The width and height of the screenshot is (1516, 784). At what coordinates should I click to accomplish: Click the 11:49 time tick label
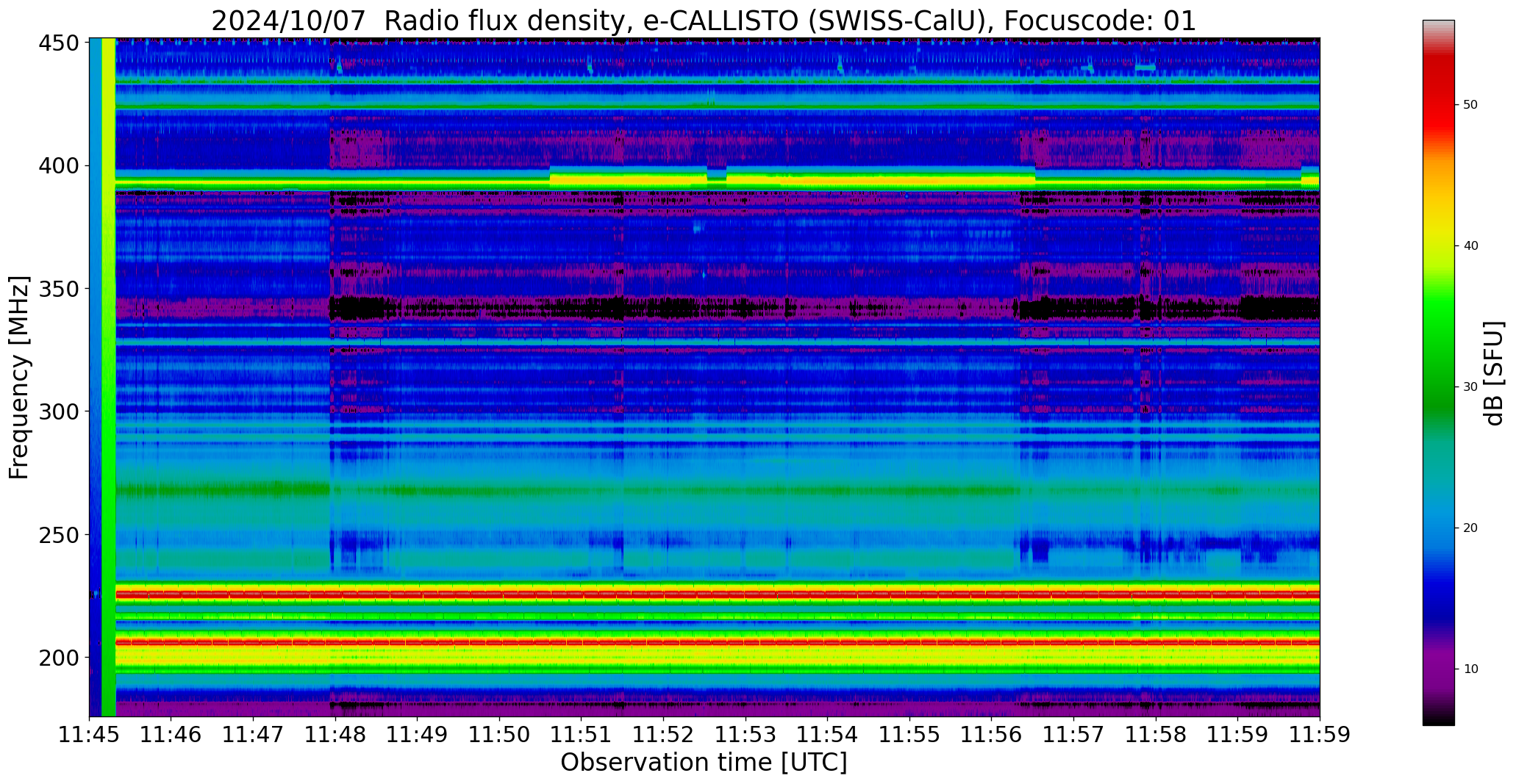point(418,735)
